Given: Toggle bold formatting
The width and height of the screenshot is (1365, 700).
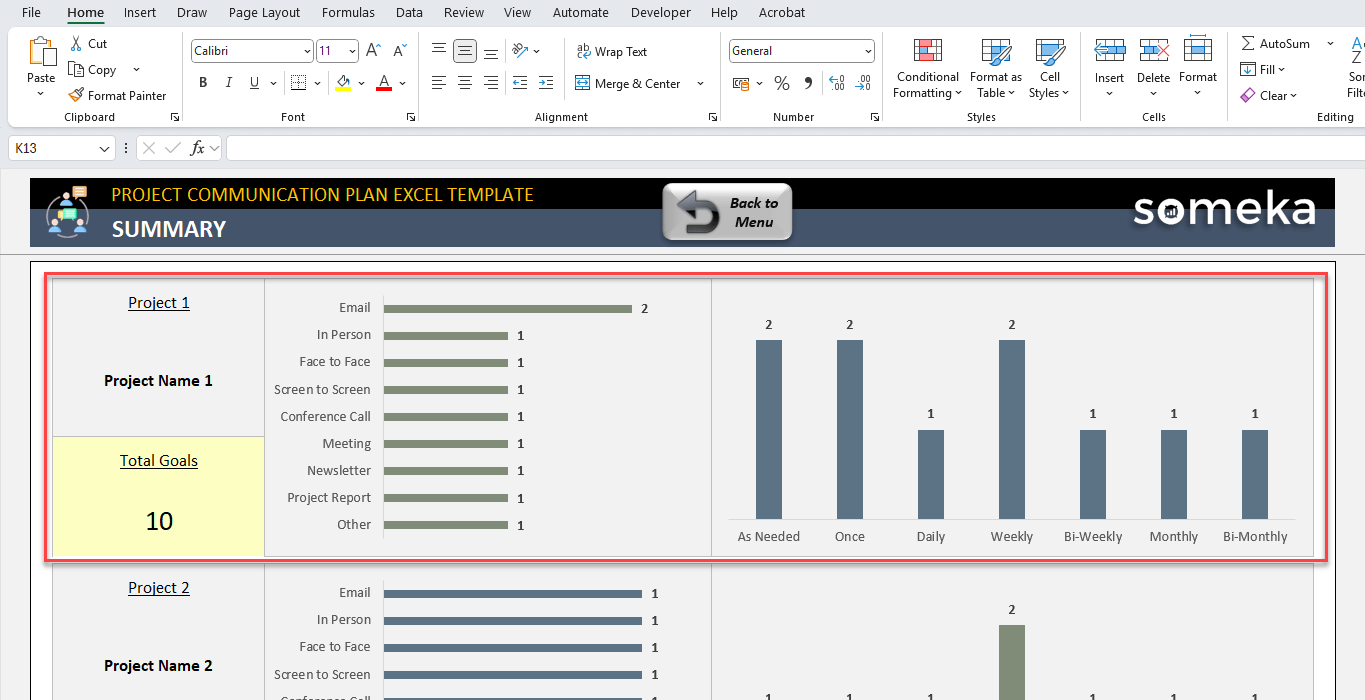Looking at the screenshot, I should click(203, 83).
